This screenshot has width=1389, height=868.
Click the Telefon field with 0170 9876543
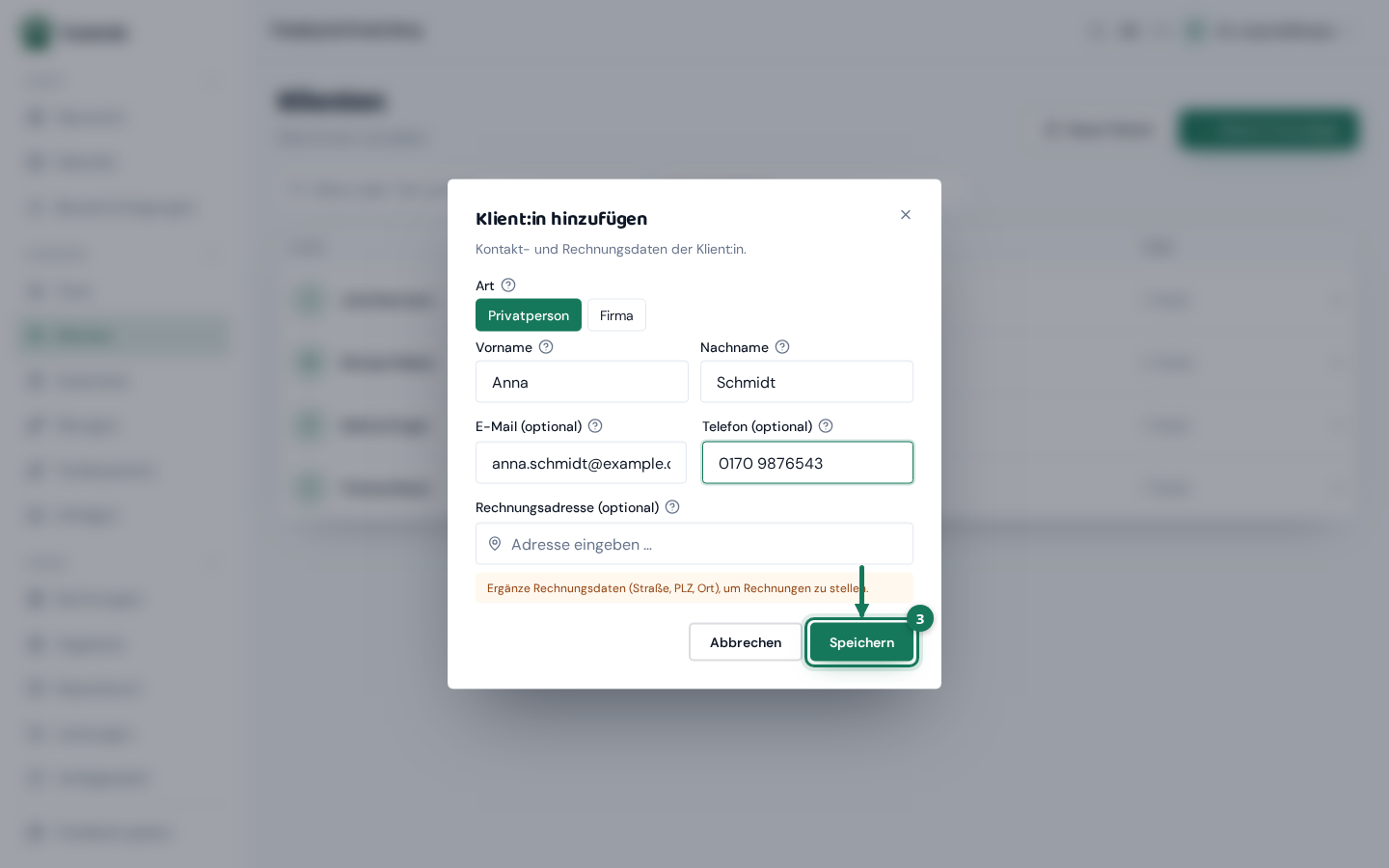tap(807, 463)
